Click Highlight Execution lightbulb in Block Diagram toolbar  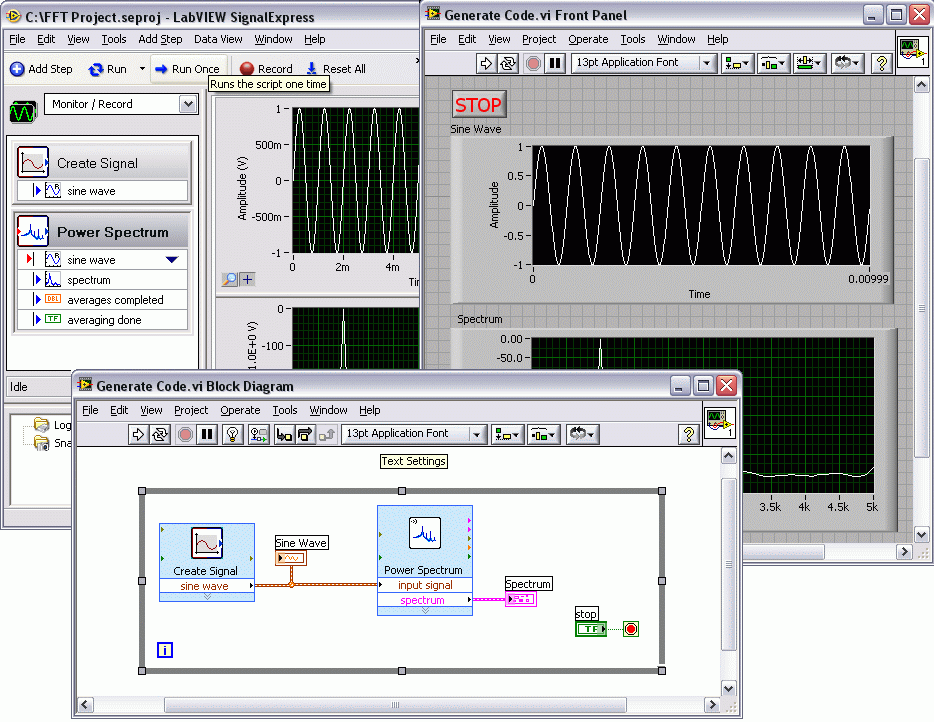[232, 434]
